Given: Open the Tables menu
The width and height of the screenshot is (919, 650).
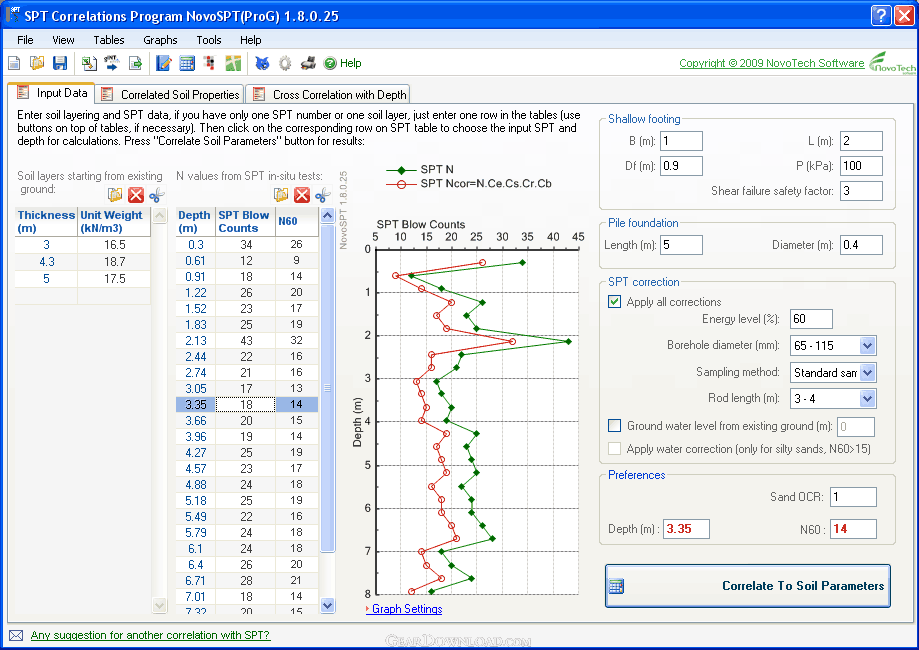Looking at the screenshot, I should tap(109, 40).
